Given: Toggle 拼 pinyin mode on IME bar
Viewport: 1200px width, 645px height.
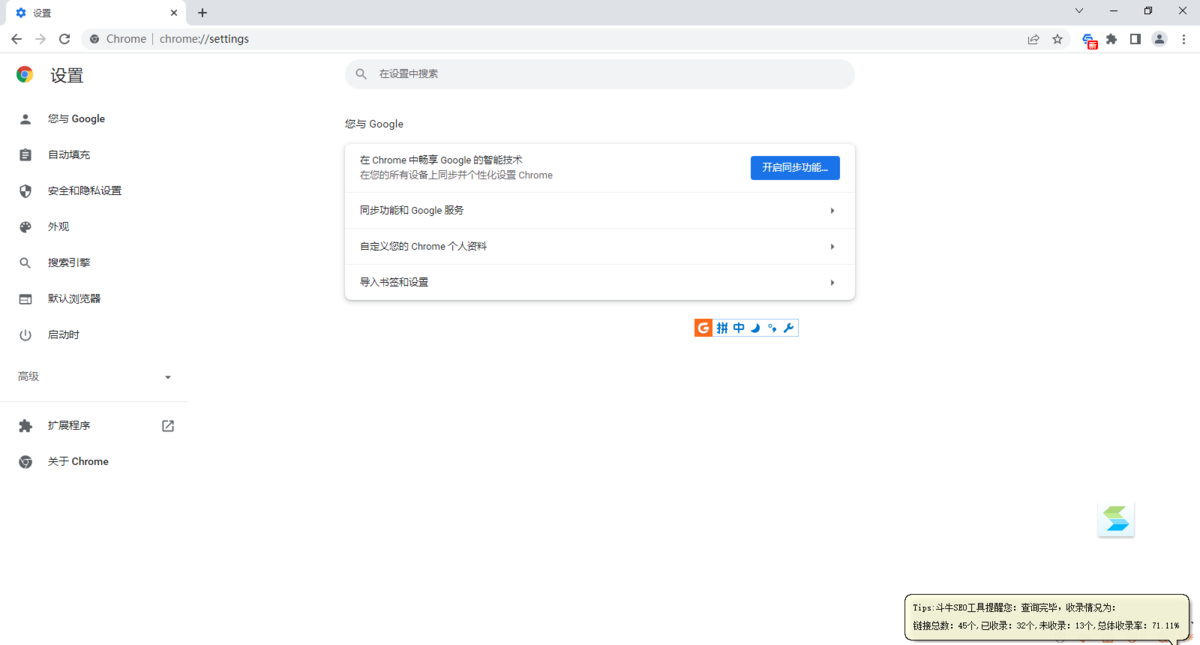Looking at the screenshot, I should click(721, 327).
